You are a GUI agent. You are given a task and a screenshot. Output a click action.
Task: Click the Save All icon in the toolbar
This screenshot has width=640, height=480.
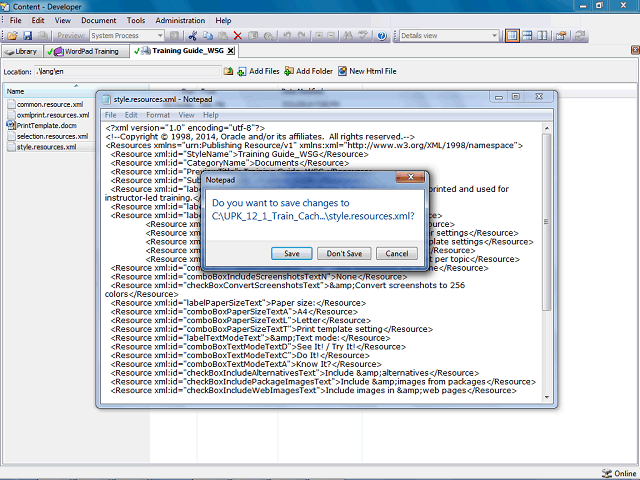coord(42,36)
